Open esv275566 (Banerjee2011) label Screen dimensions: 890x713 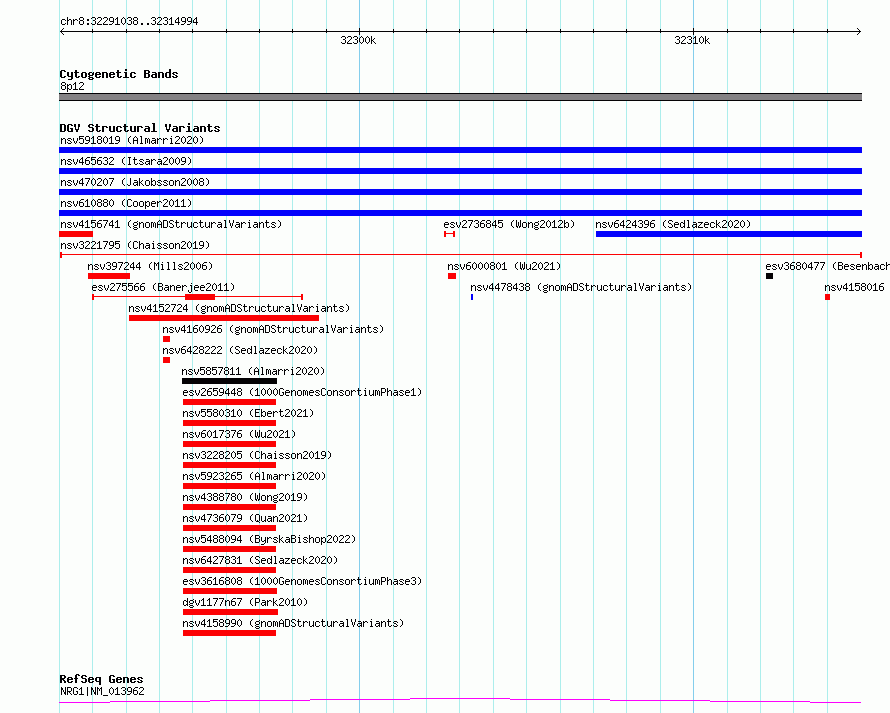[x=163, y=287]
